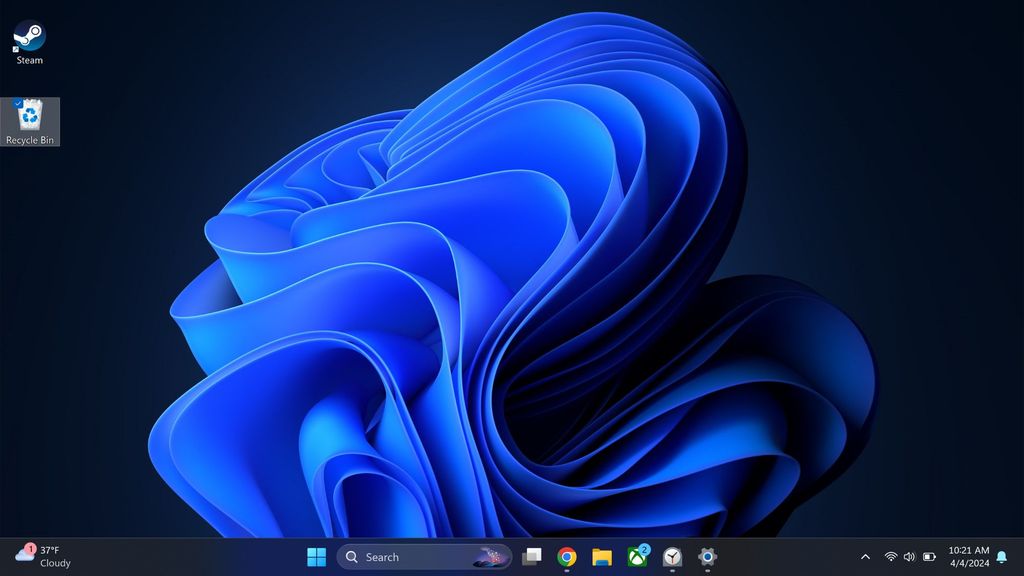Launch Google Chrome from taskbar
The width and height of the screenshot is (1024, 576).
point(566,557)
